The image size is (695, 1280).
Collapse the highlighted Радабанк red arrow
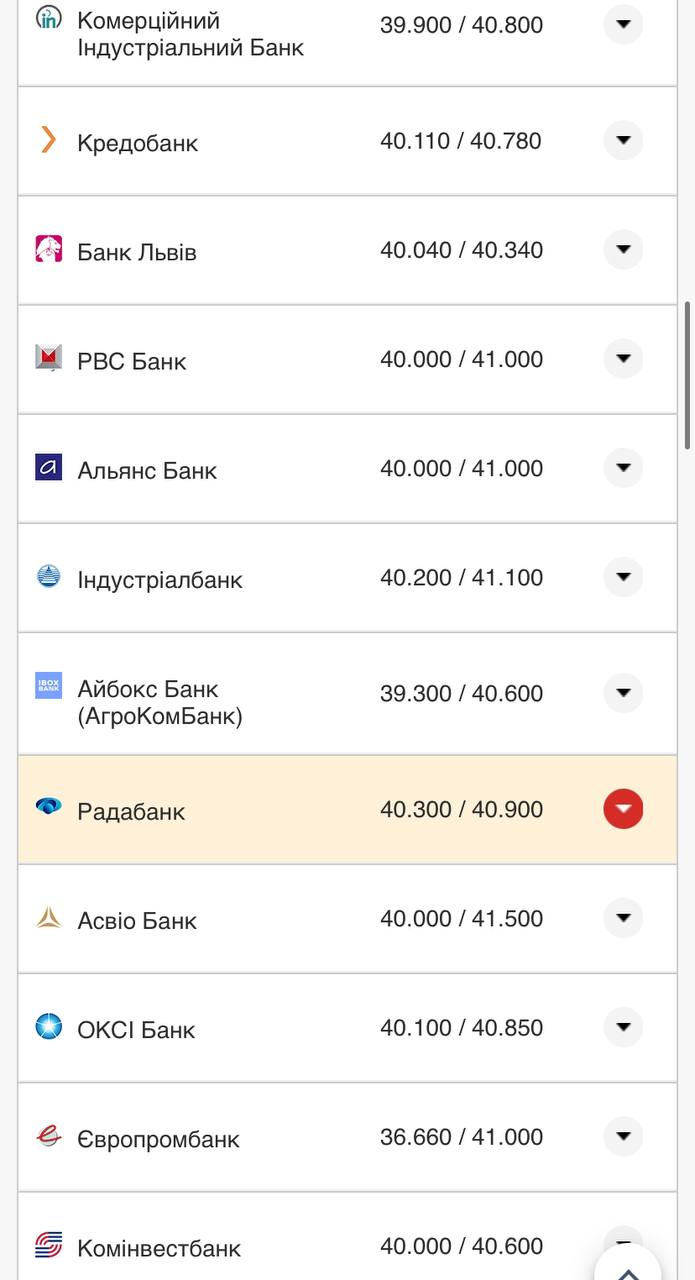click(623, 809)
